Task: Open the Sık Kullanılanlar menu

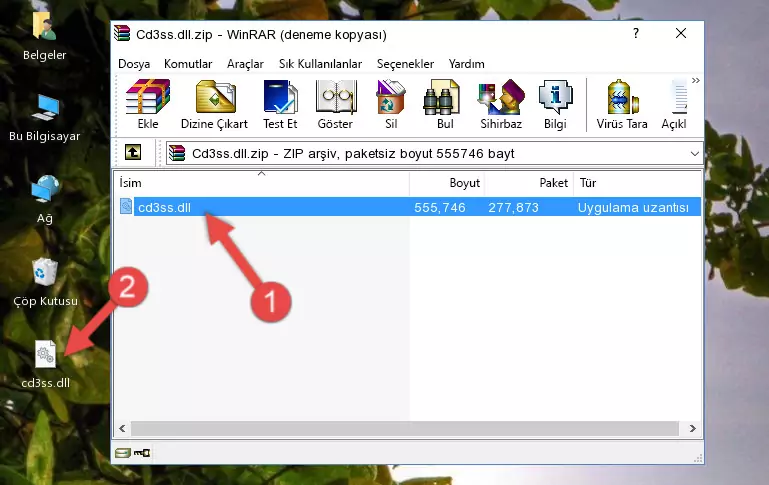Action: click(x=320, y=64)
